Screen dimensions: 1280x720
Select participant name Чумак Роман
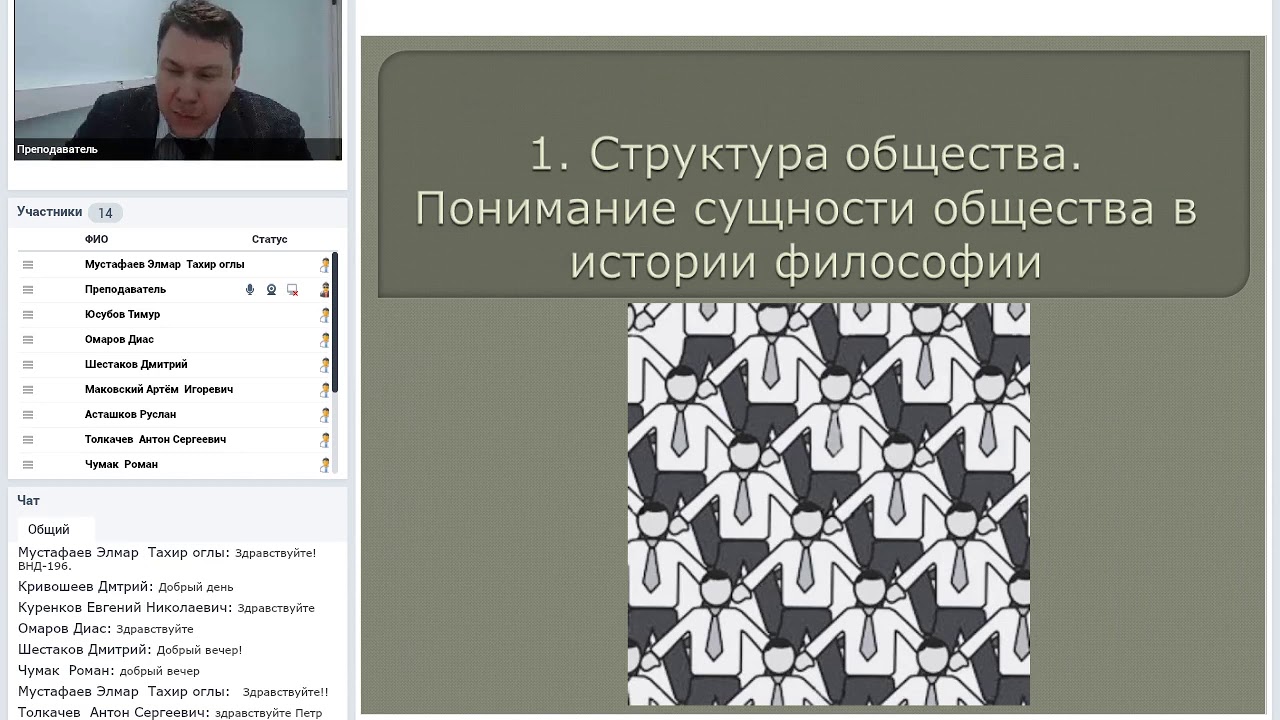pyautogui.click(x=121, y=464)
